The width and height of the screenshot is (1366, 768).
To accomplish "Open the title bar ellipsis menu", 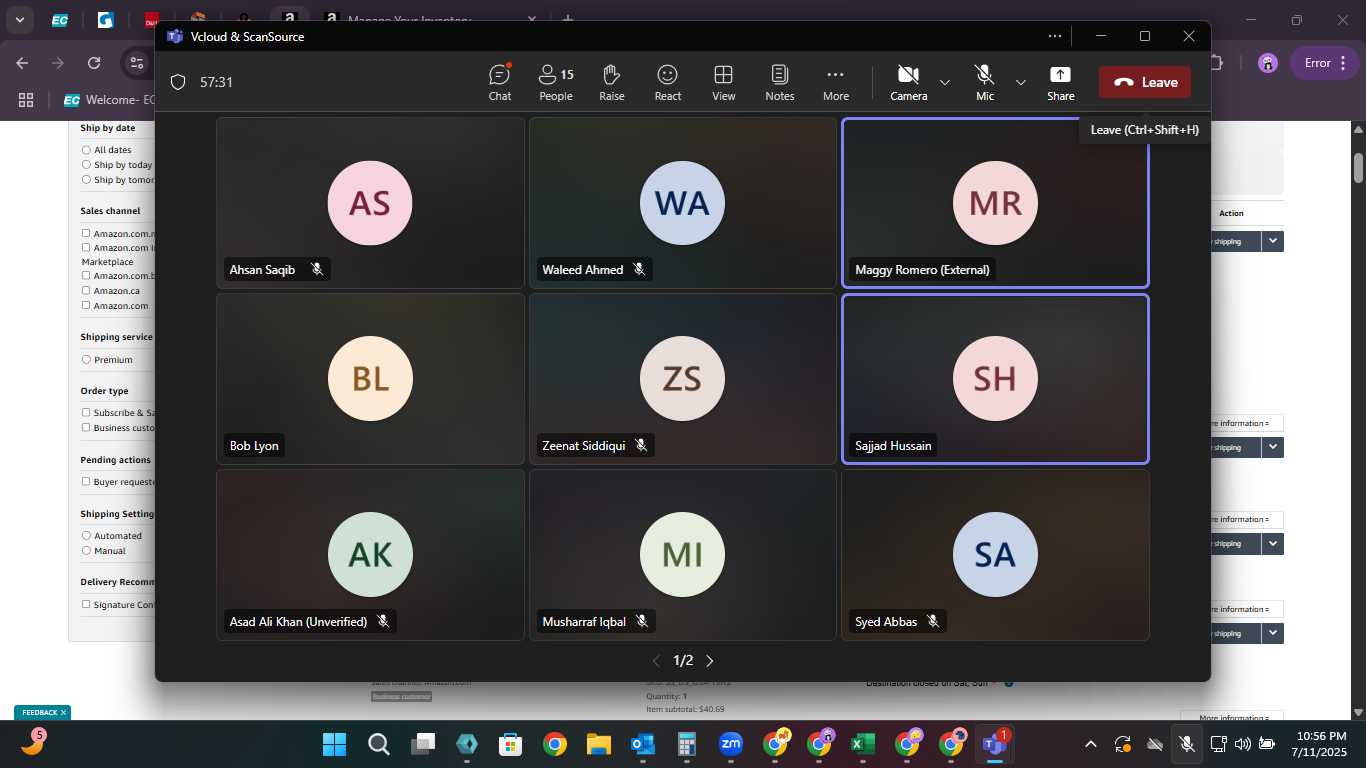I will tap(1055, 36).
